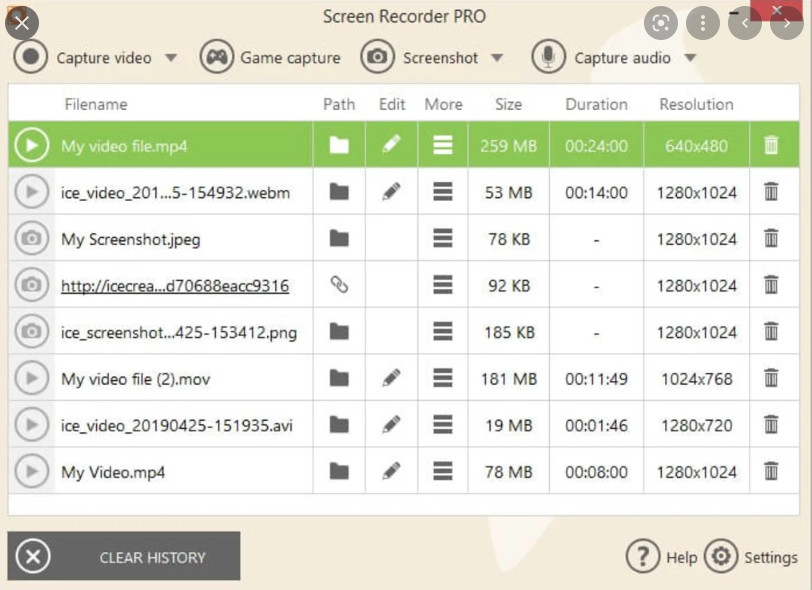Edit My Video.mp4 with pencil icon
This screenshot has width=812, height=590.
click(x=392, y=471)
